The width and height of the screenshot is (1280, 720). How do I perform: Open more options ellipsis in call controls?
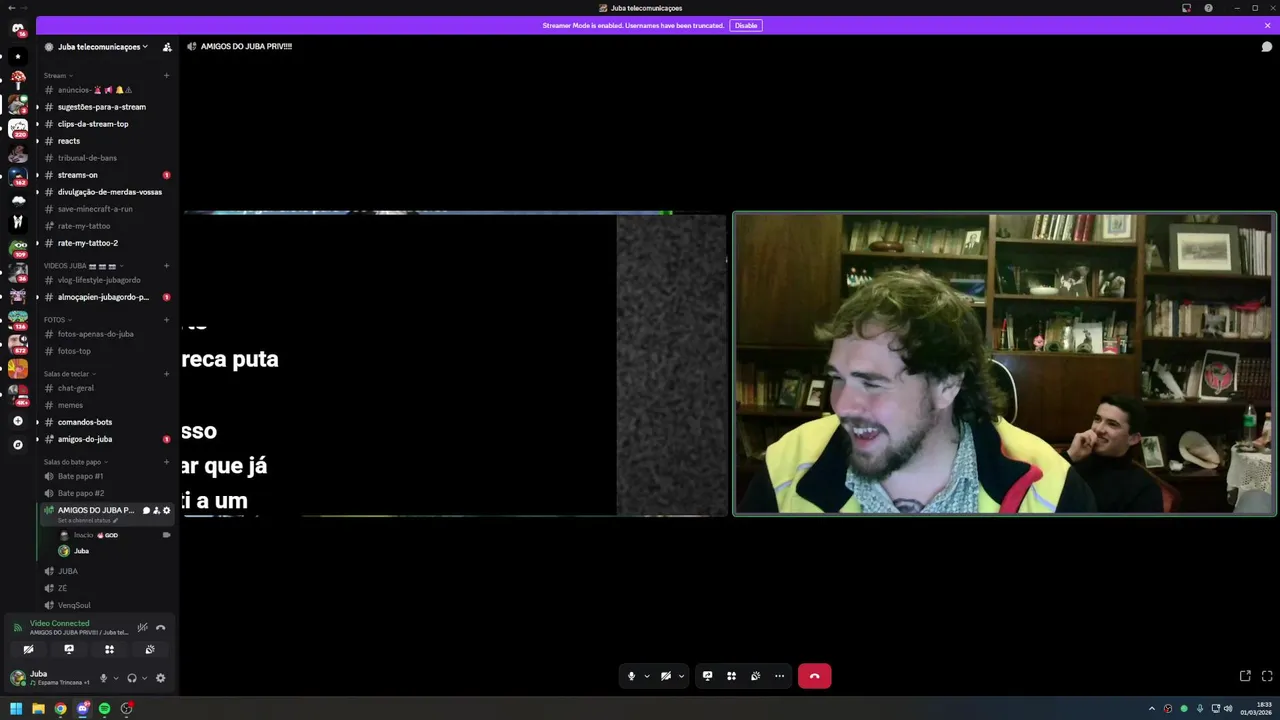click(x=779, y=676)
